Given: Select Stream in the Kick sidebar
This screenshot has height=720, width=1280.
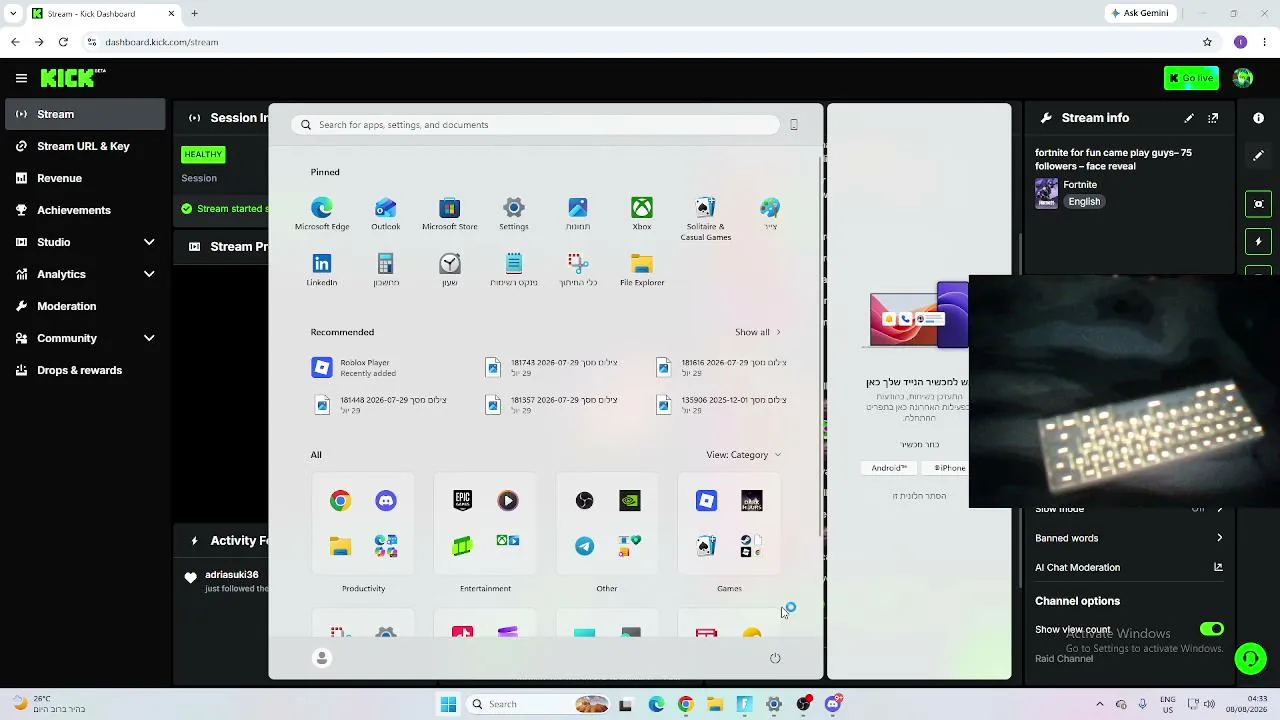Looking at the screenshot, I should [85, 114].
